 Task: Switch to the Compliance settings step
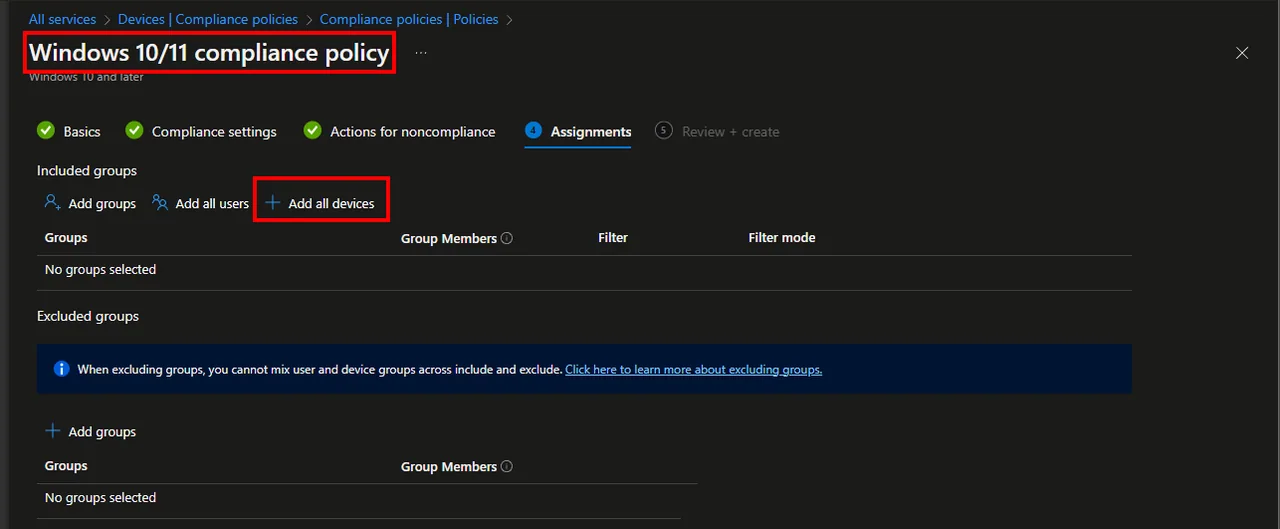coord(214,132)
